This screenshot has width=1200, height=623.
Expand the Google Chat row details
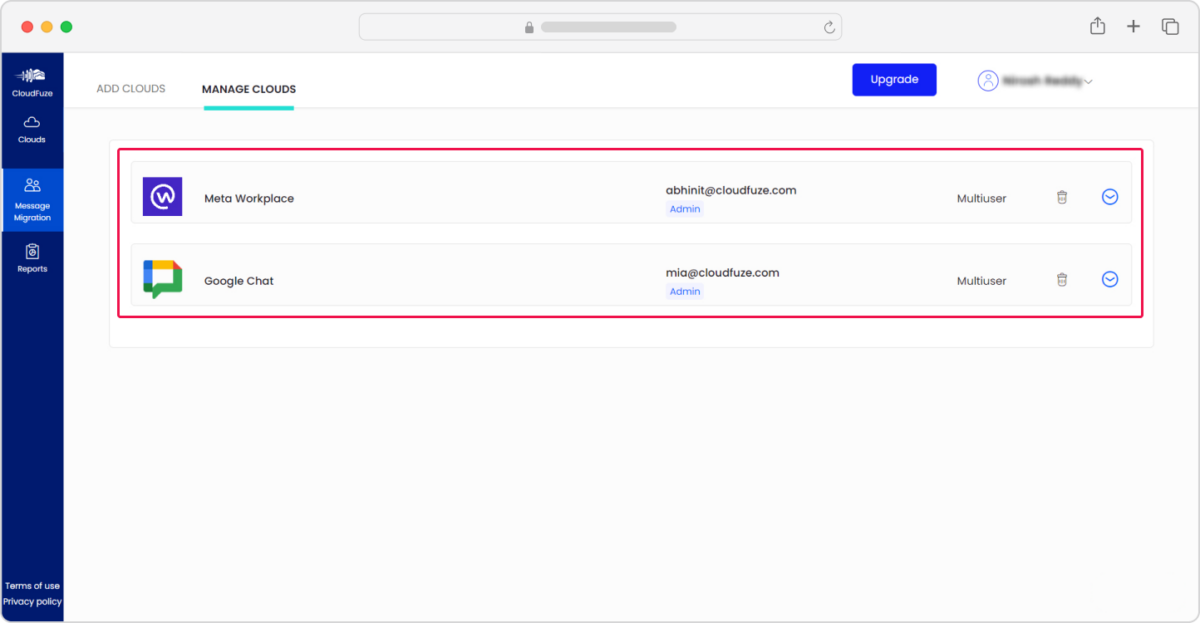pyautogui.click(x=1110, y=280)
